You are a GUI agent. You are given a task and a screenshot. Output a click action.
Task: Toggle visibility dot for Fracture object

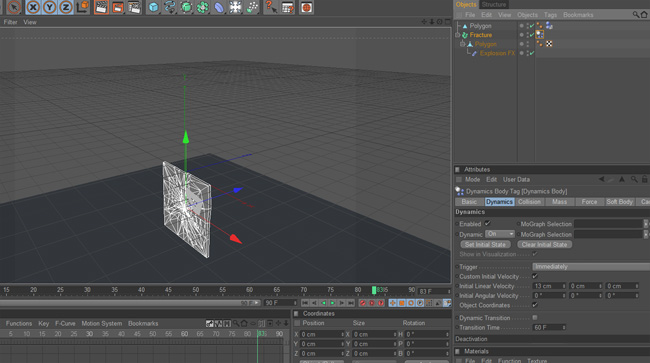click(521, 35)
